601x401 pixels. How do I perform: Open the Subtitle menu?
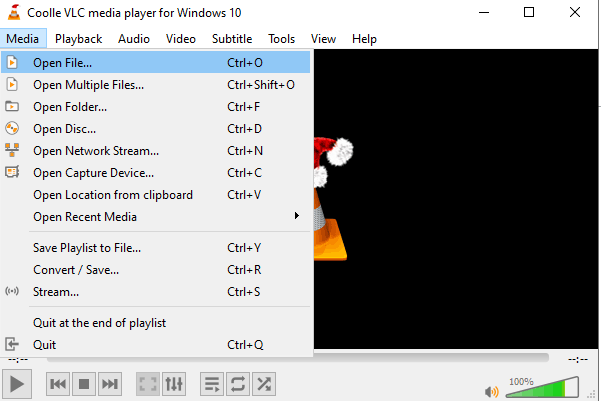click(x=232, y=39)
